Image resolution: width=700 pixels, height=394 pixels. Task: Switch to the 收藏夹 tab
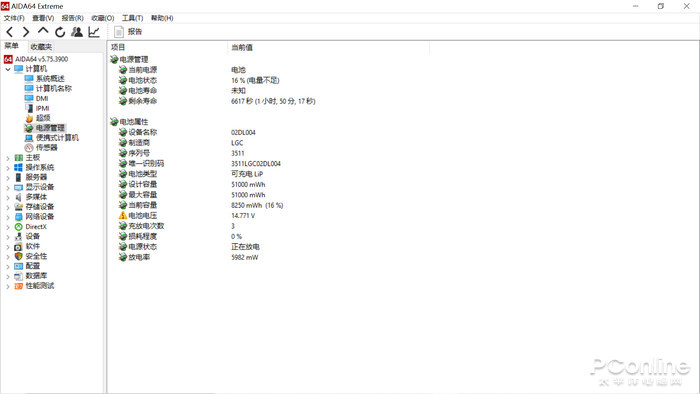click(x=41, y=47)
